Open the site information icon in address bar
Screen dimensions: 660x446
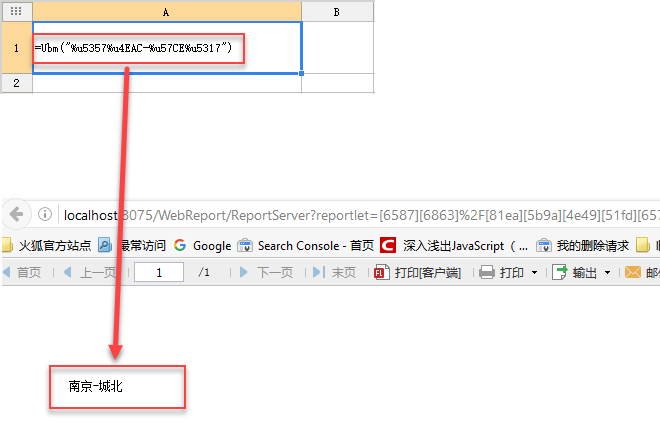tap(45, 215)
